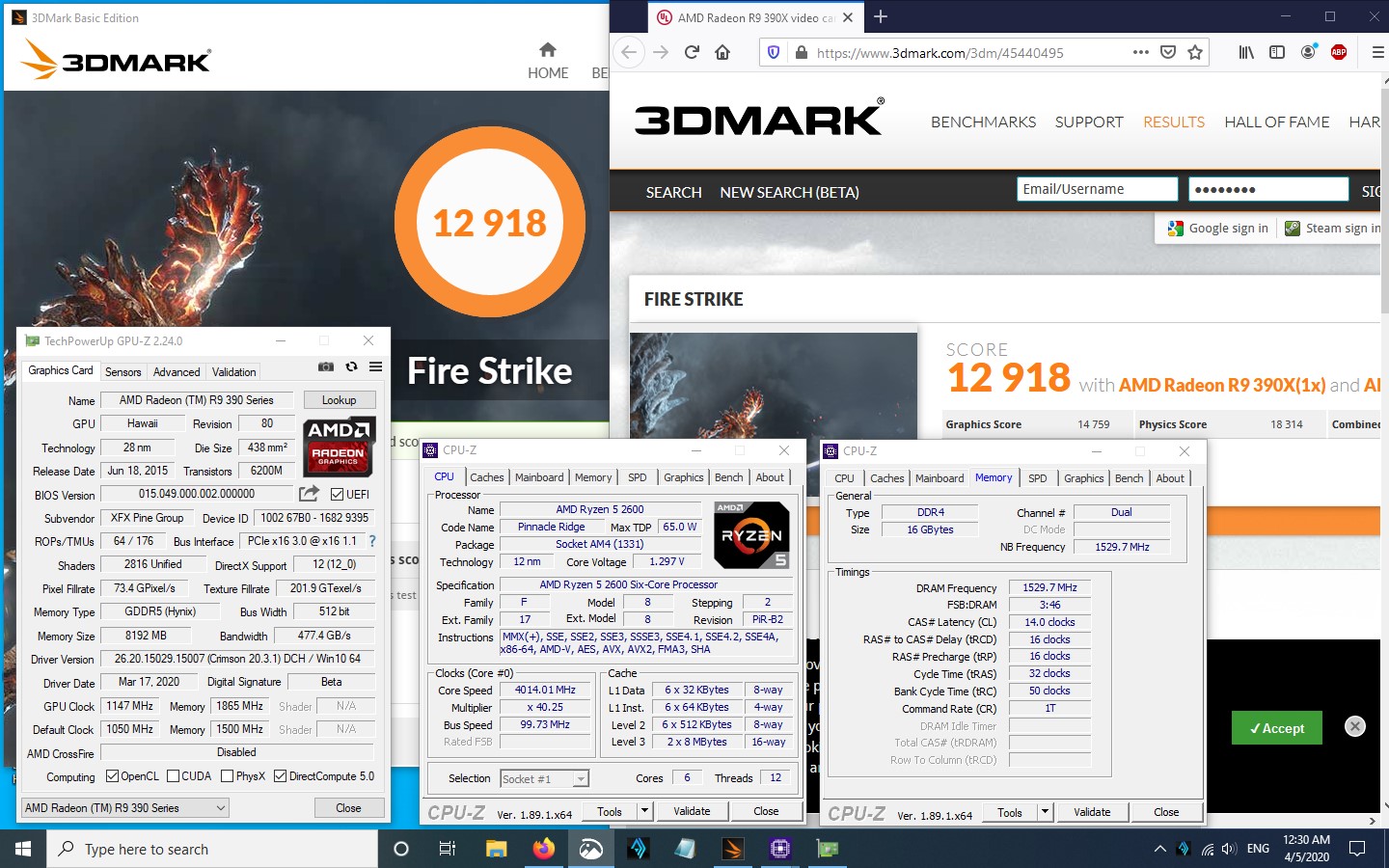Screen dimensions: 1389x868
Task: Click the Email/Username input field
Action: coord(1098,189)
